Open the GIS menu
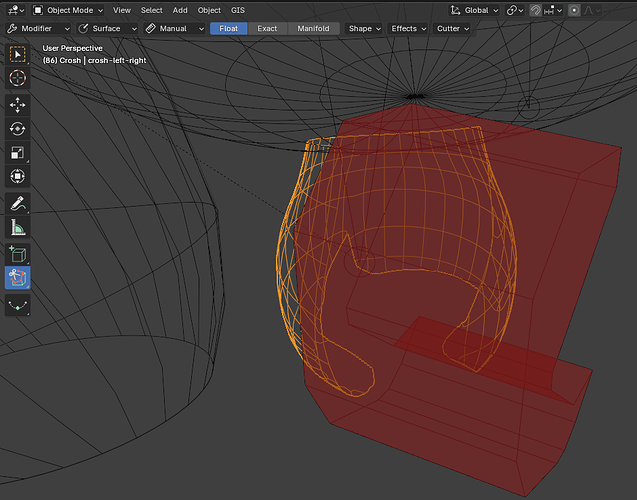 (x=238, y=10)
